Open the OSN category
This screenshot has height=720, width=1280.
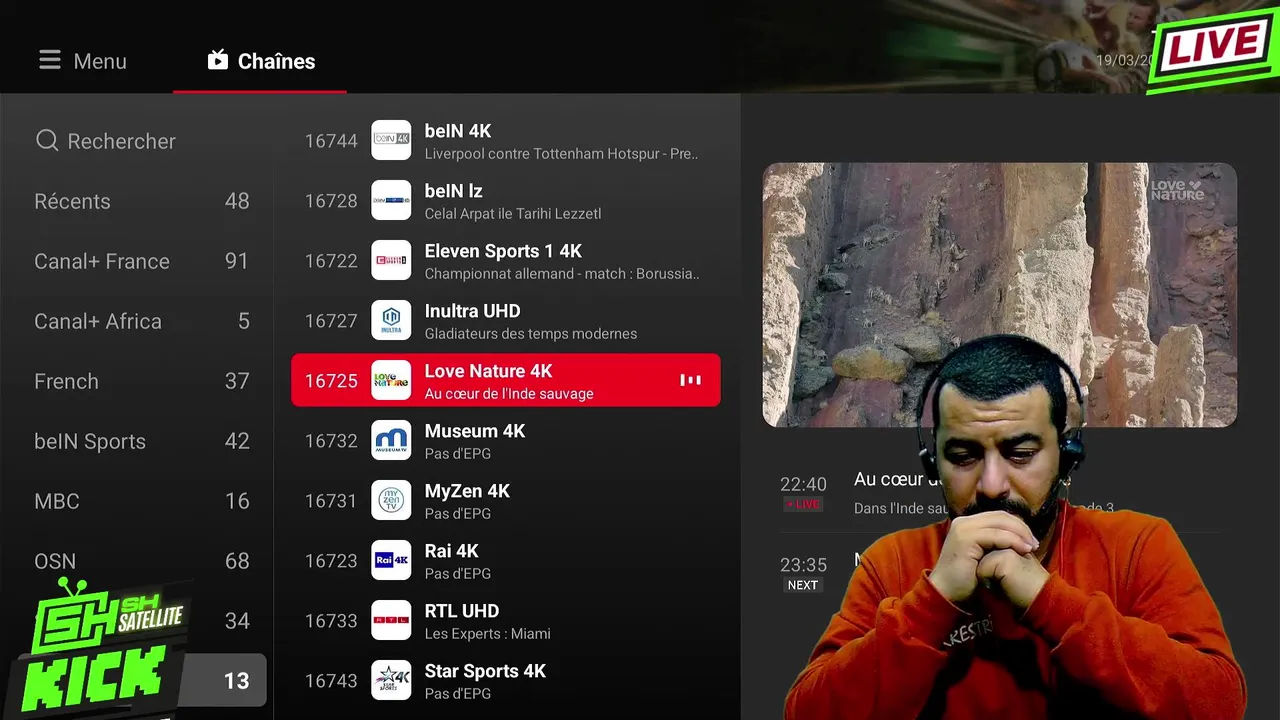point(141,561)
